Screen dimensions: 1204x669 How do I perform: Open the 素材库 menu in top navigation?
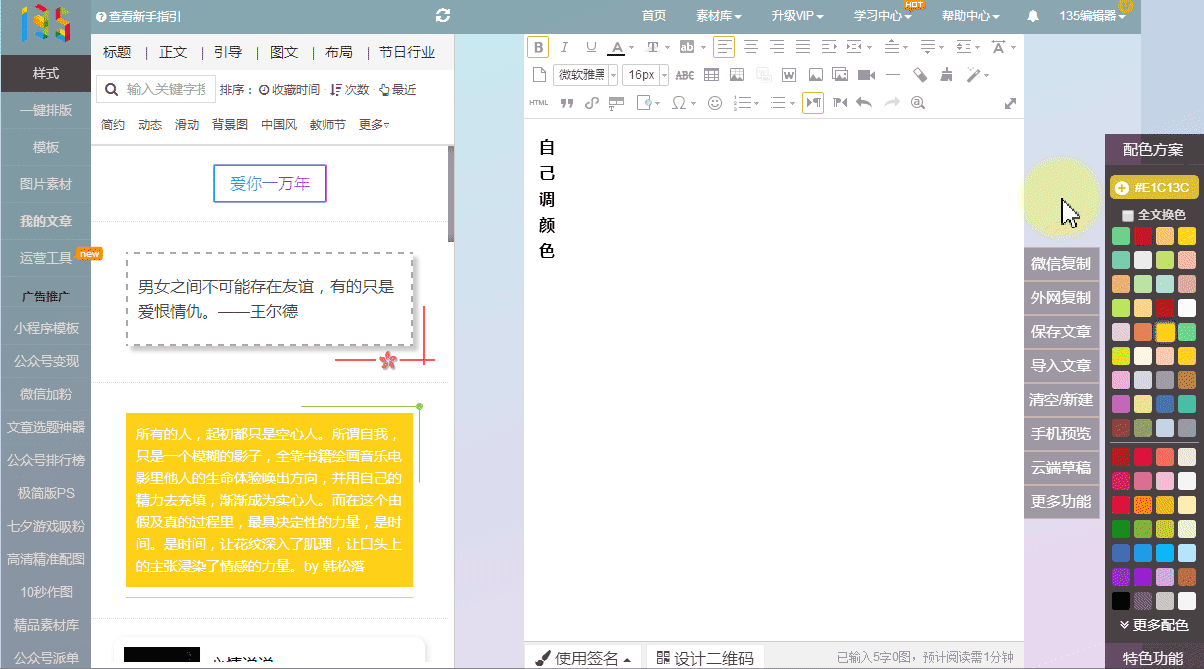(719, 16)
